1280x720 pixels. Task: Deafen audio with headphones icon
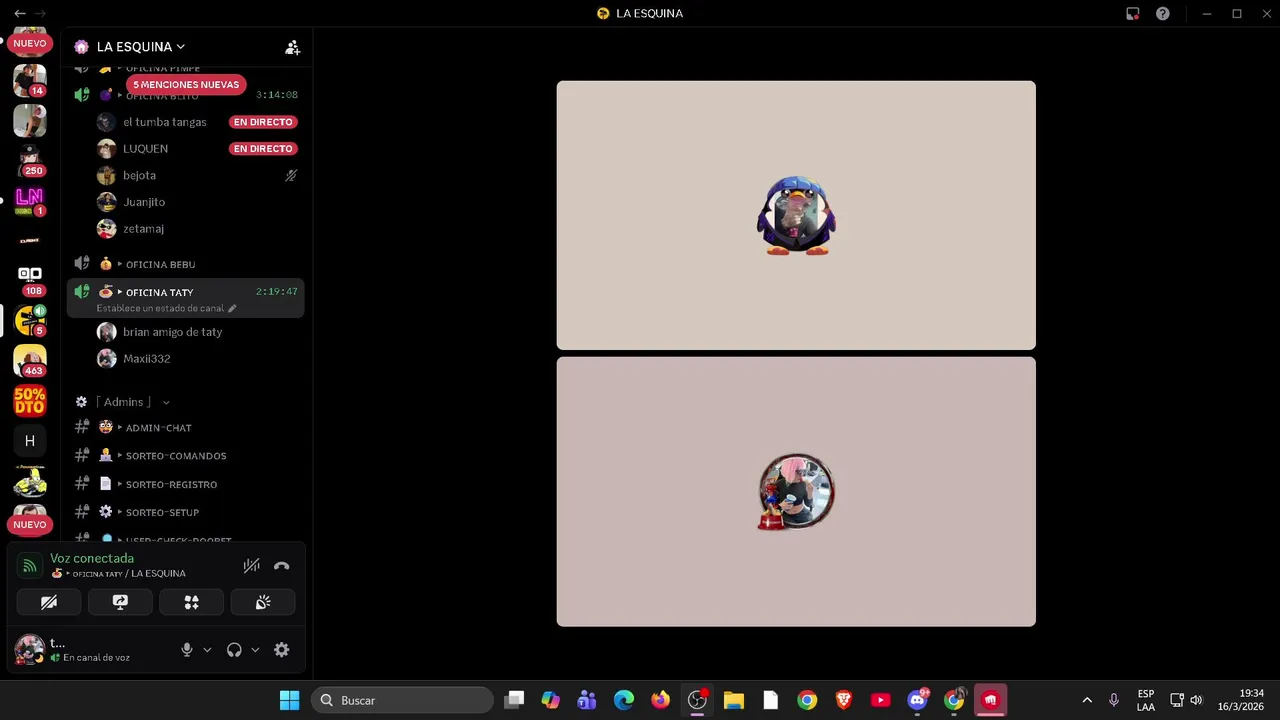(234, 650)
